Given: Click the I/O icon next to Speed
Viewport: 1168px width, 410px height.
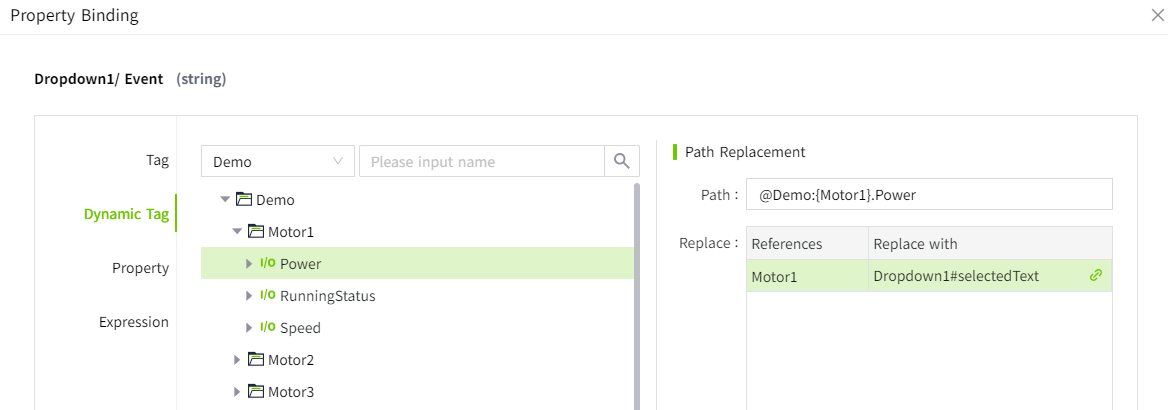Looking at the screenshot, I should tap(267, 328).
